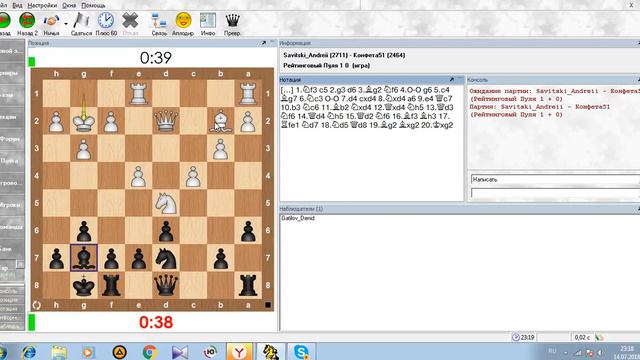The width and height of the screenshot is (640, 360).
Task: Select the white queen on d2
Action: coord(166,121)
